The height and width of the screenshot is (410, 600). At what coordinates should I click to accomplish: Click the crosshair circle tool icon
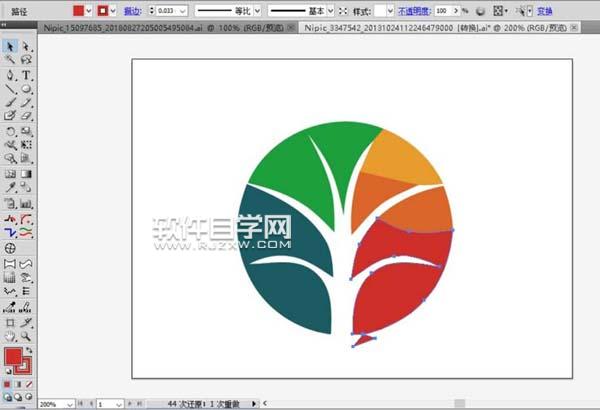tap(10, 248)
